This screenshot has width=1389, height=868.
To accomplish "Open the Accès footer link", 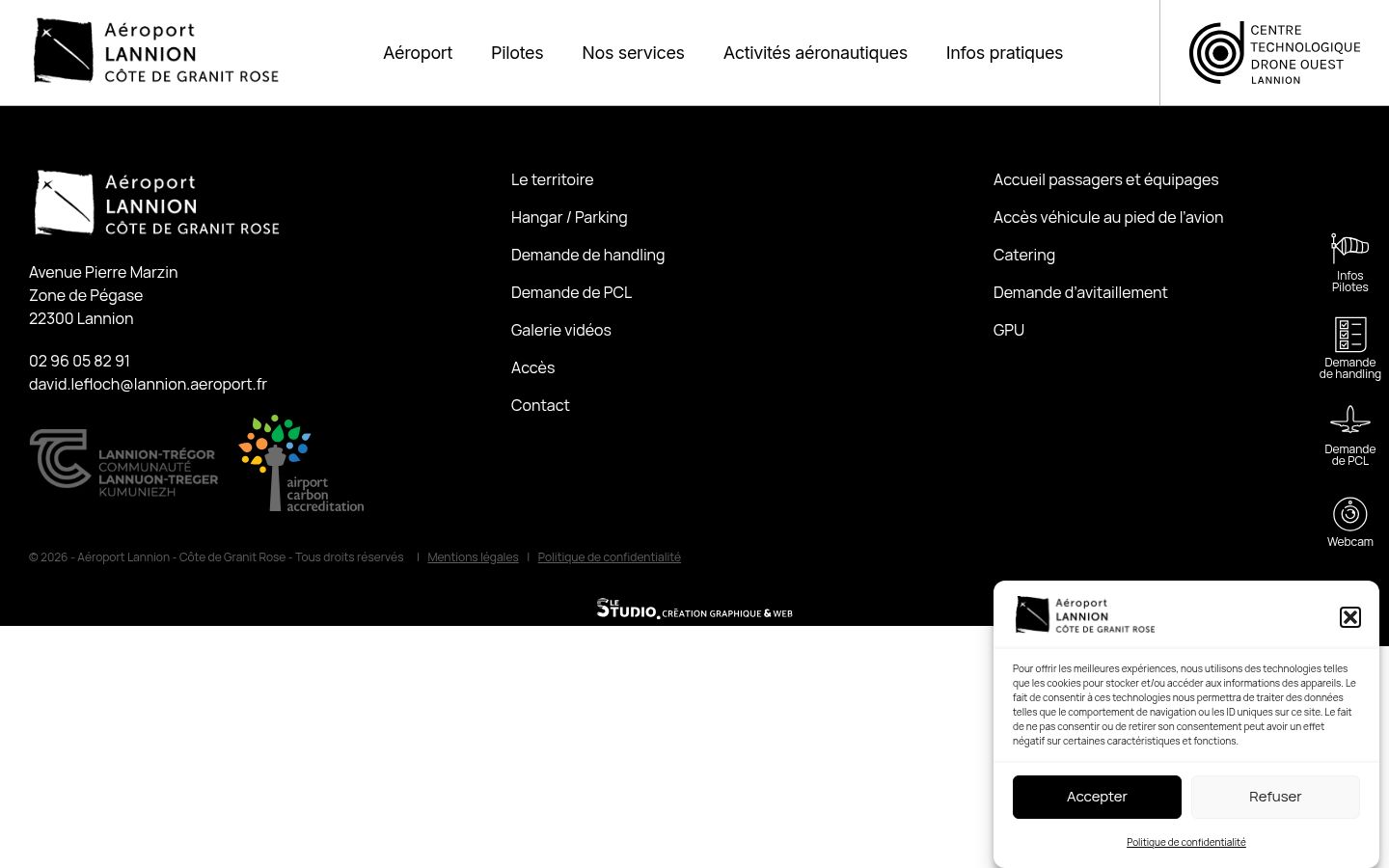I will coord(532,367).
